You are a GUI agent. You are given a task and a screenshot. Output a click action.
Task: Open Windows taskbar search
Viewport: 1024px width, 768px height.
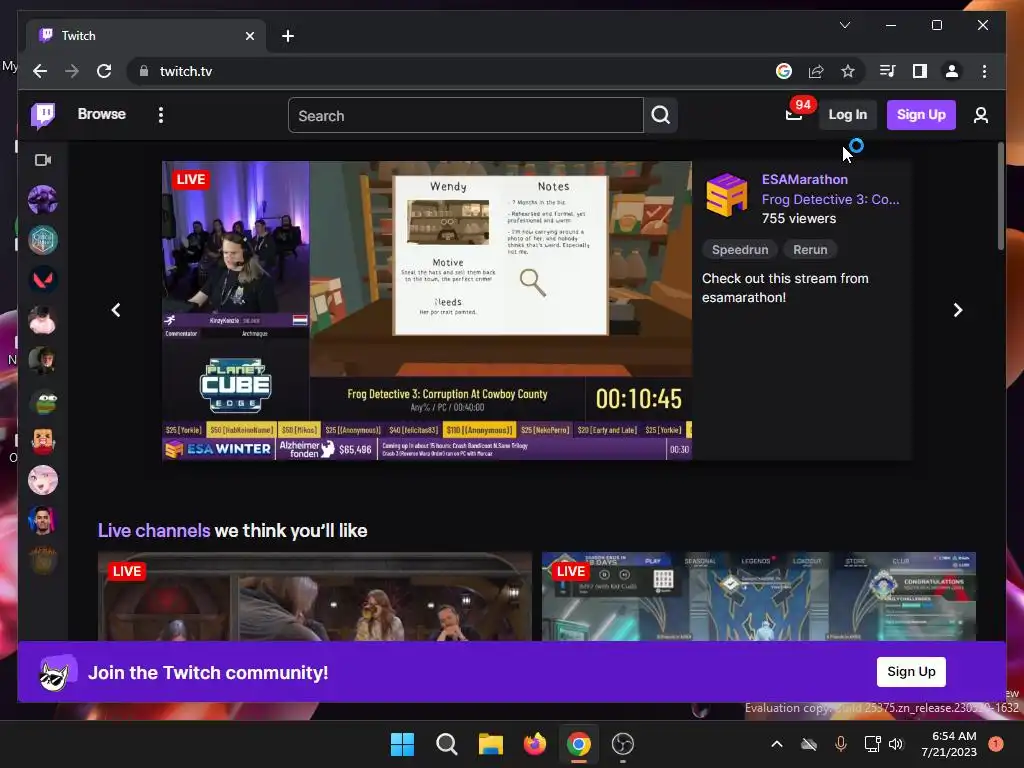447,744
